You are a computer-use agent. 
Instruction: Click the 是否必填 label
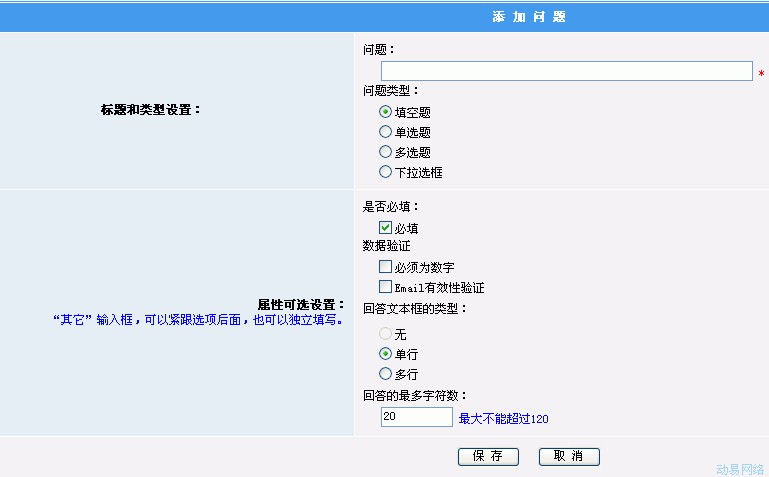[391, 207]
